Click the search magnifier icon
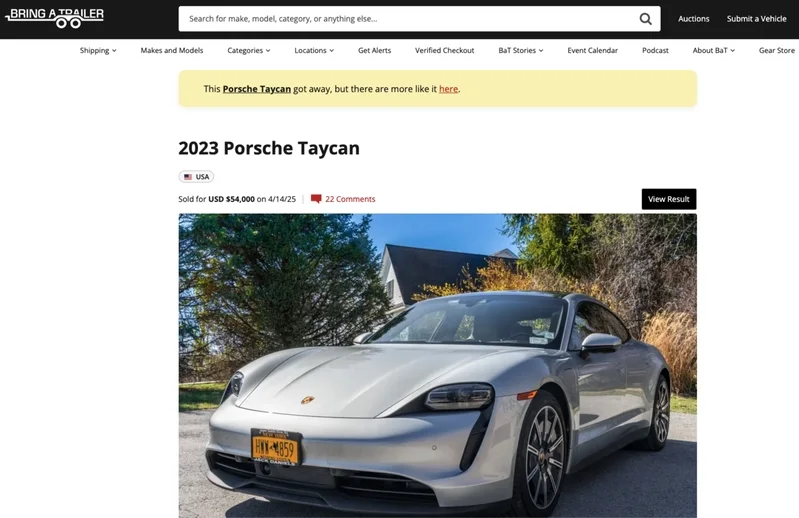799x518 pixels. (x=645, y=19)
